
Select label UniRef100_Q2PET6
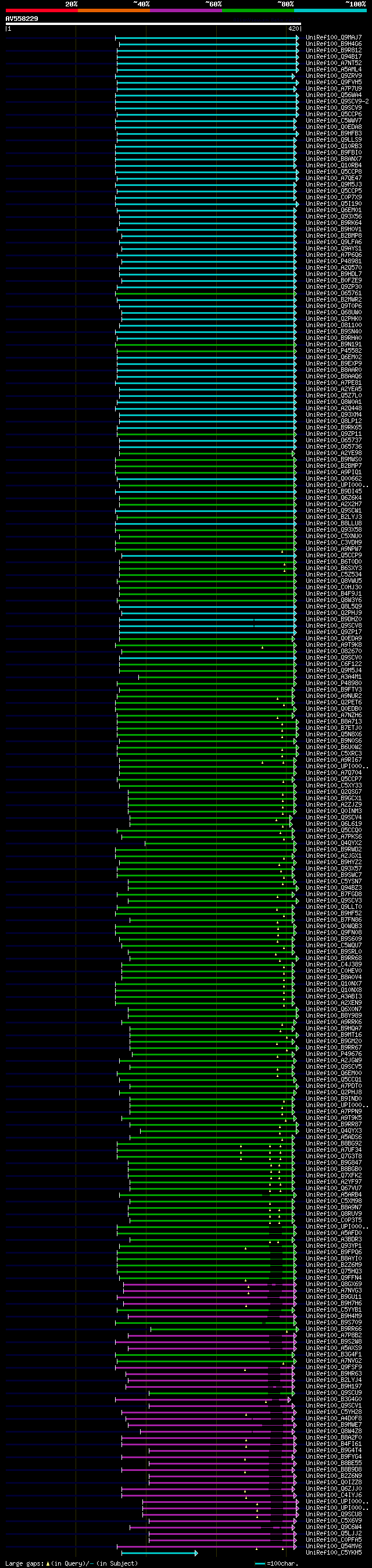(x=334, y=702)
